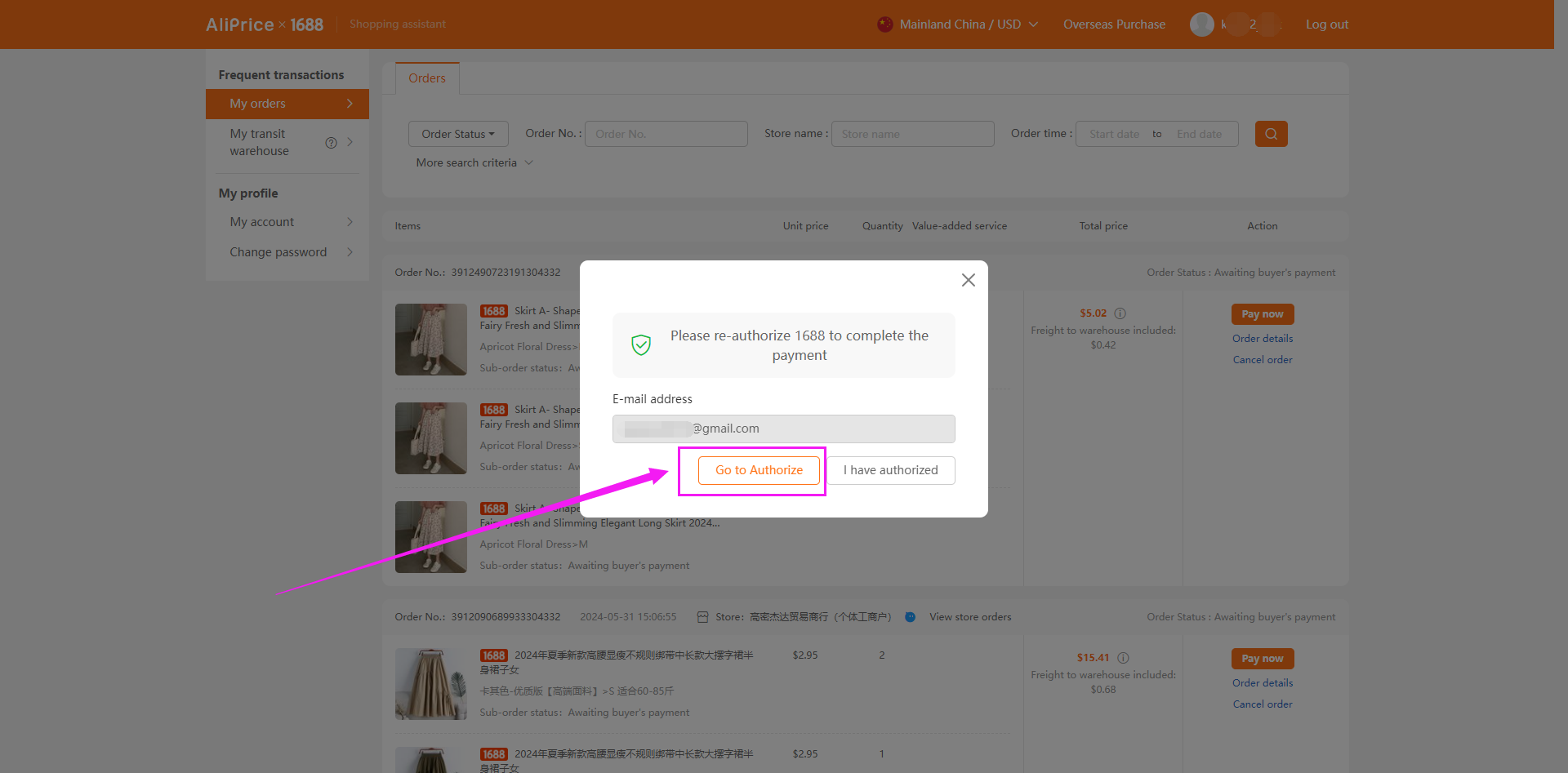Open Order details for the $15.41 order
The height and width of the screenshot is (773, 1568).
[x=1262, y=683]
